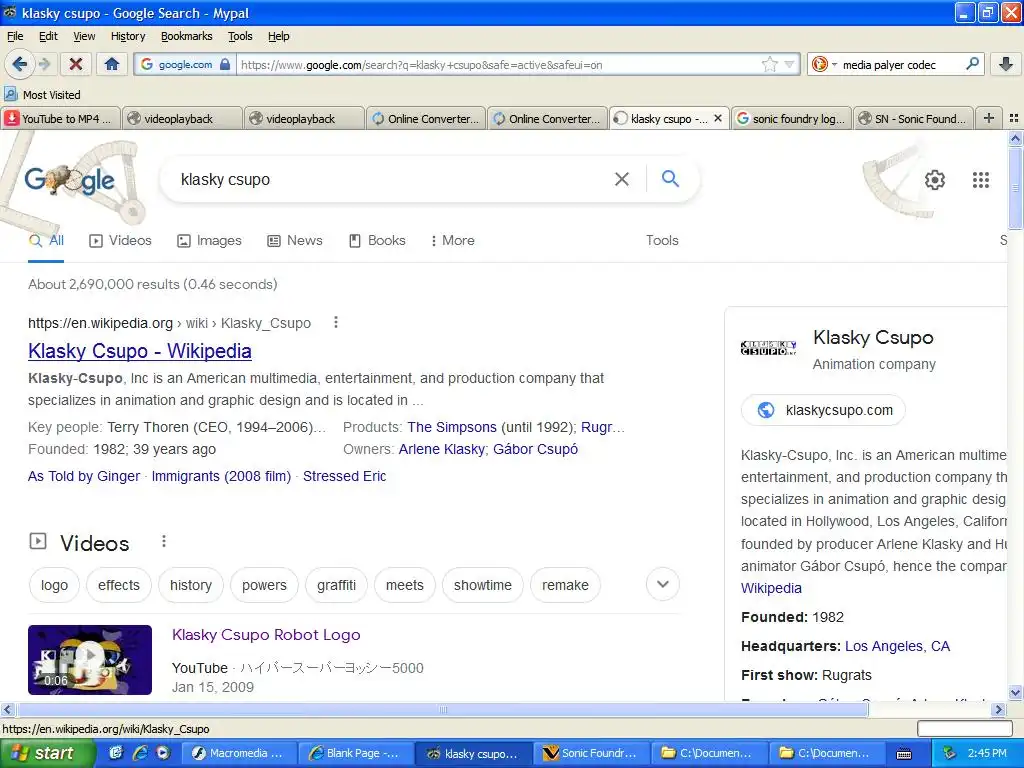1024x768 pixels.
Task: Select the News search filter
Action: [x=295, y=240]
